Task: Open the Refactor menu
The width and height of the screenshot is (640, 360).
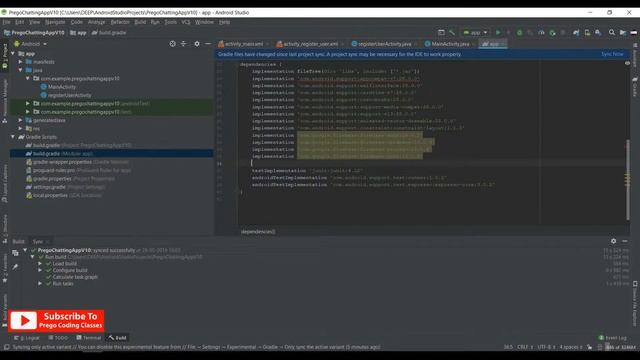Action: tap(120, 22)
